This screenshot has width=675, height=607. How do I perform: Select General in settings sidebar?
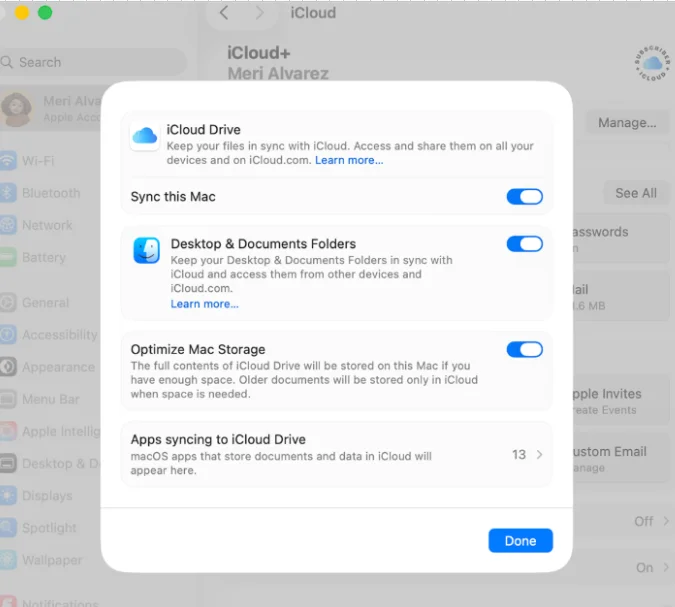tap(46, 303)
